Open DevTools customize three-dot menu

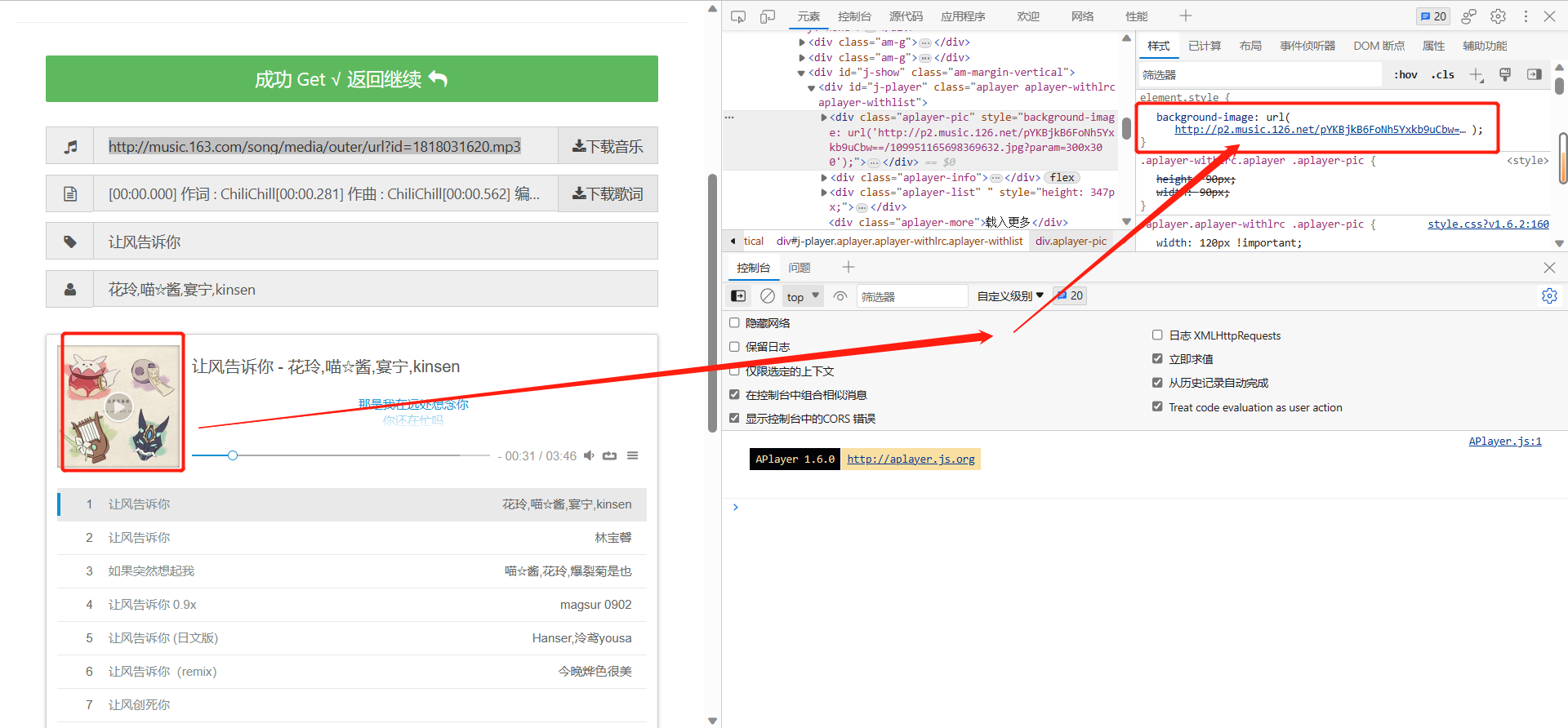click(x=1526, y=16)
